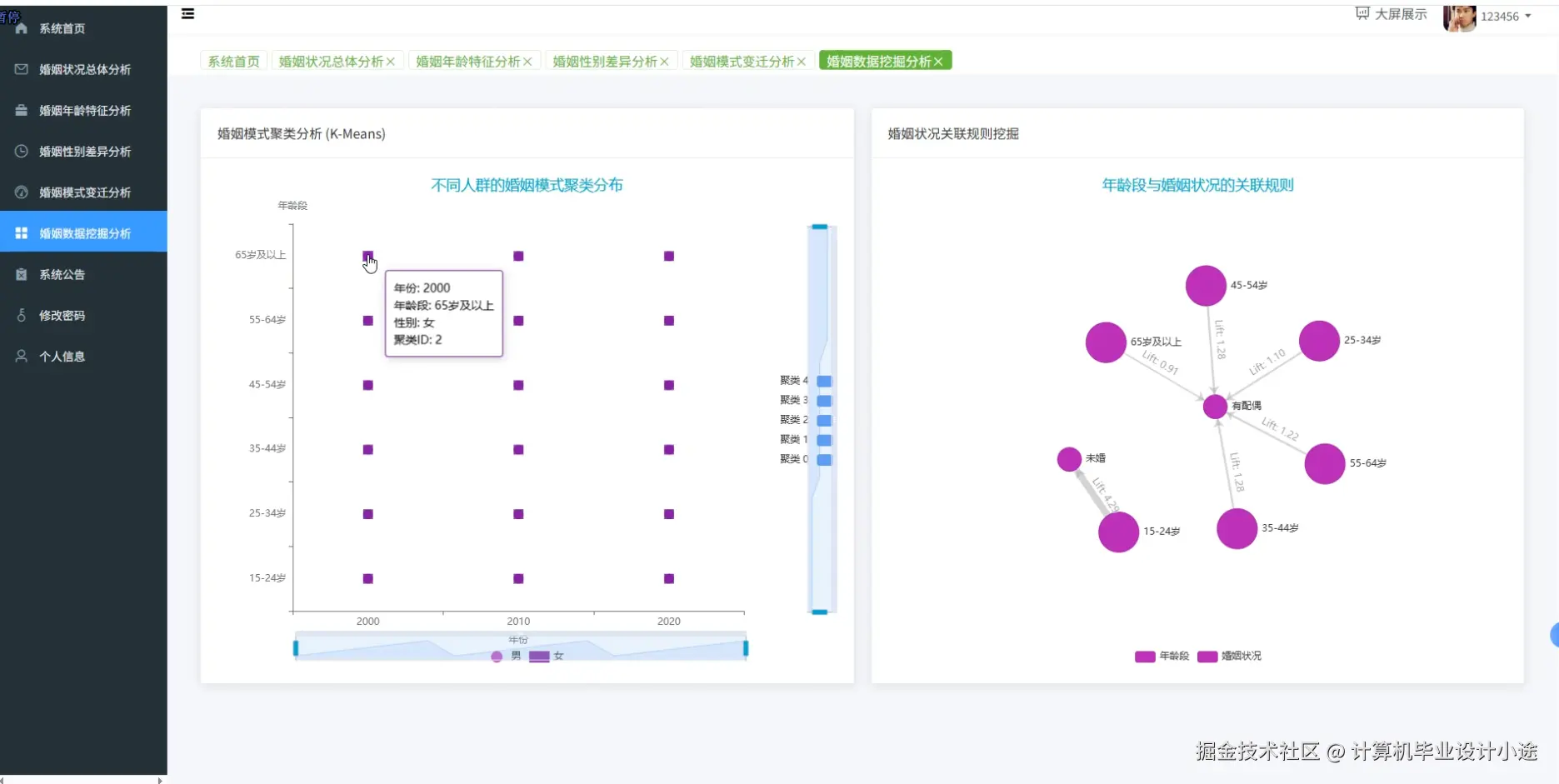Toggle the 男 series in the cluster chart legend

pos(506,657)
